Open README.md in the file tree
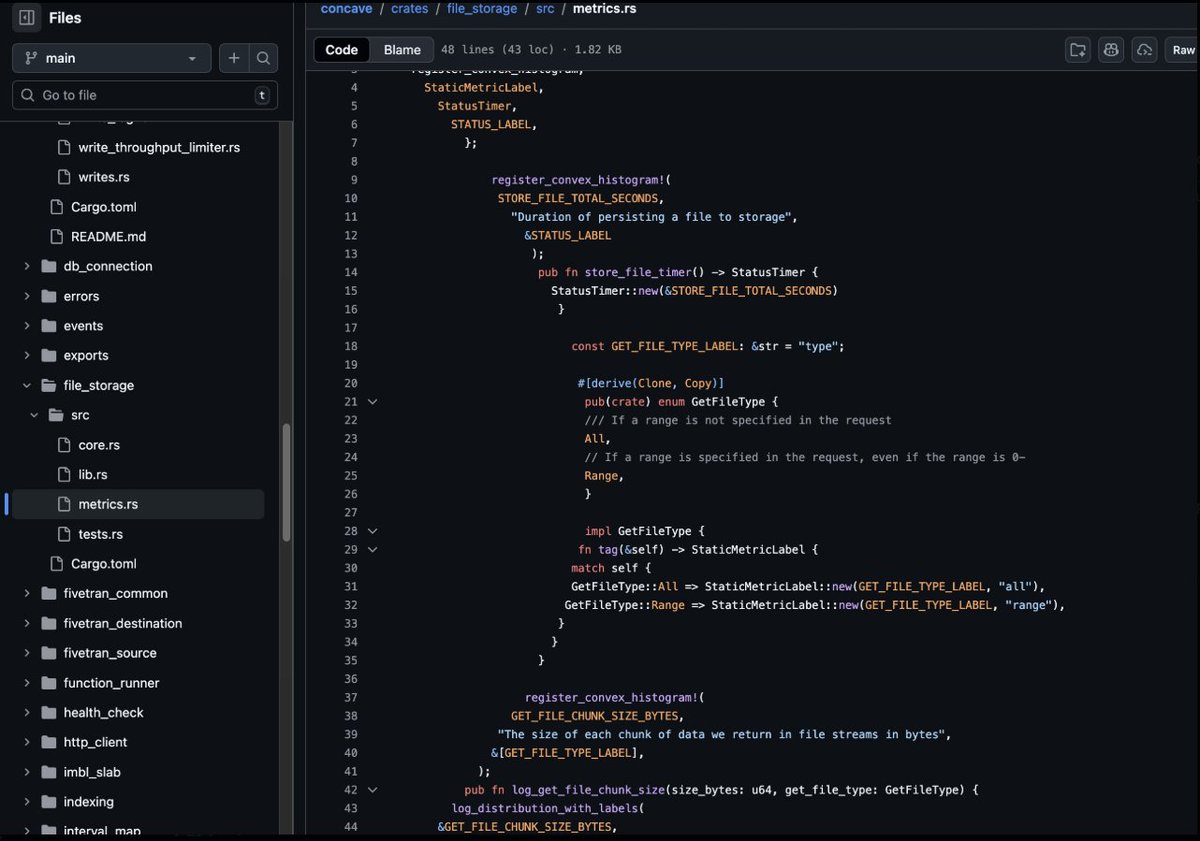 coord(108,237)
